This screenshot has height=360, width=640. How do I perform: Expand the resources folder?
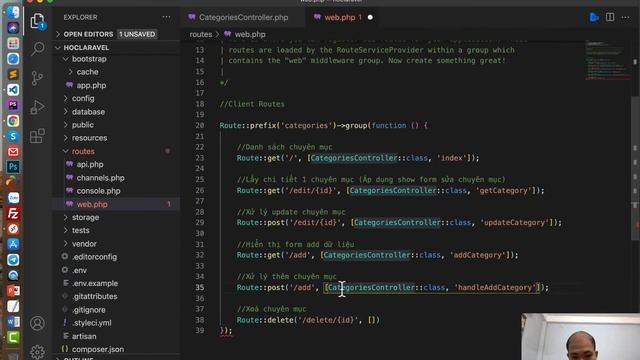click(89, 138)
